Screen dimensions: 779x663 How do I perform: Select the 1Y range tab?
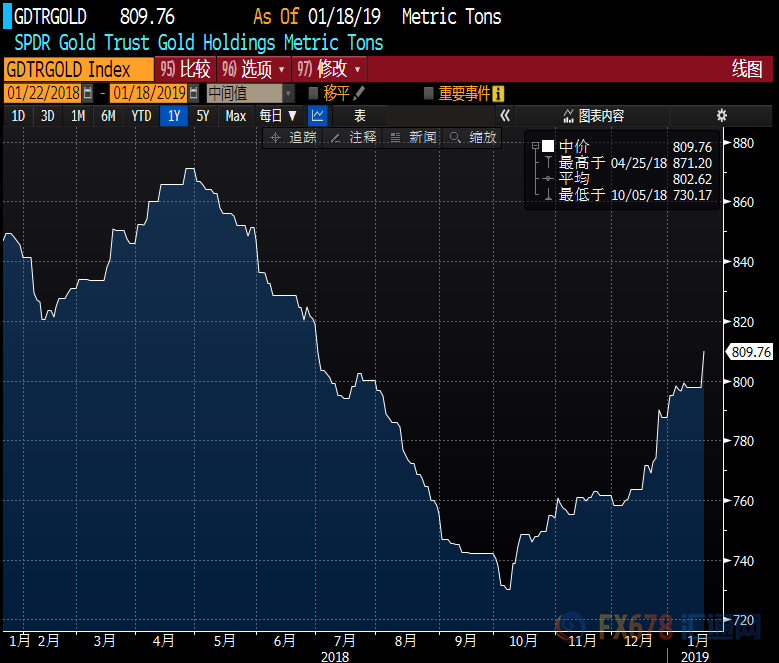[174, 116]
